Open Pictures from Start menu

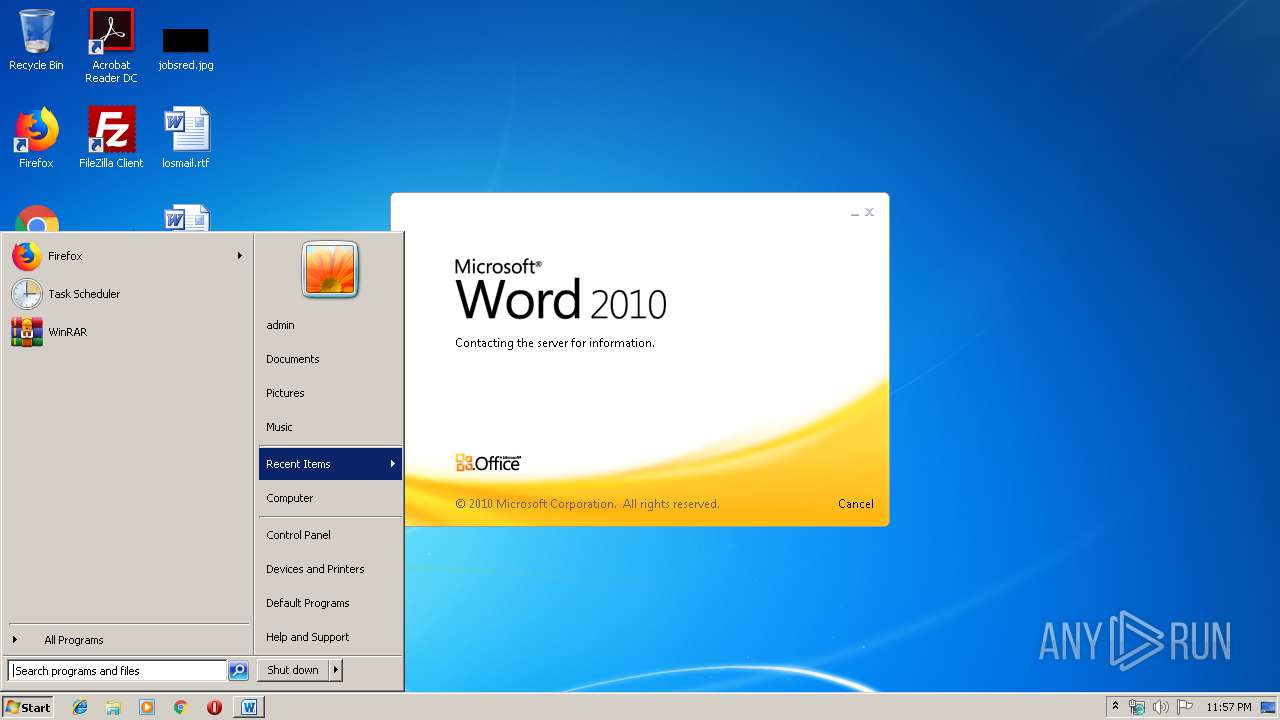click(330, 393)
